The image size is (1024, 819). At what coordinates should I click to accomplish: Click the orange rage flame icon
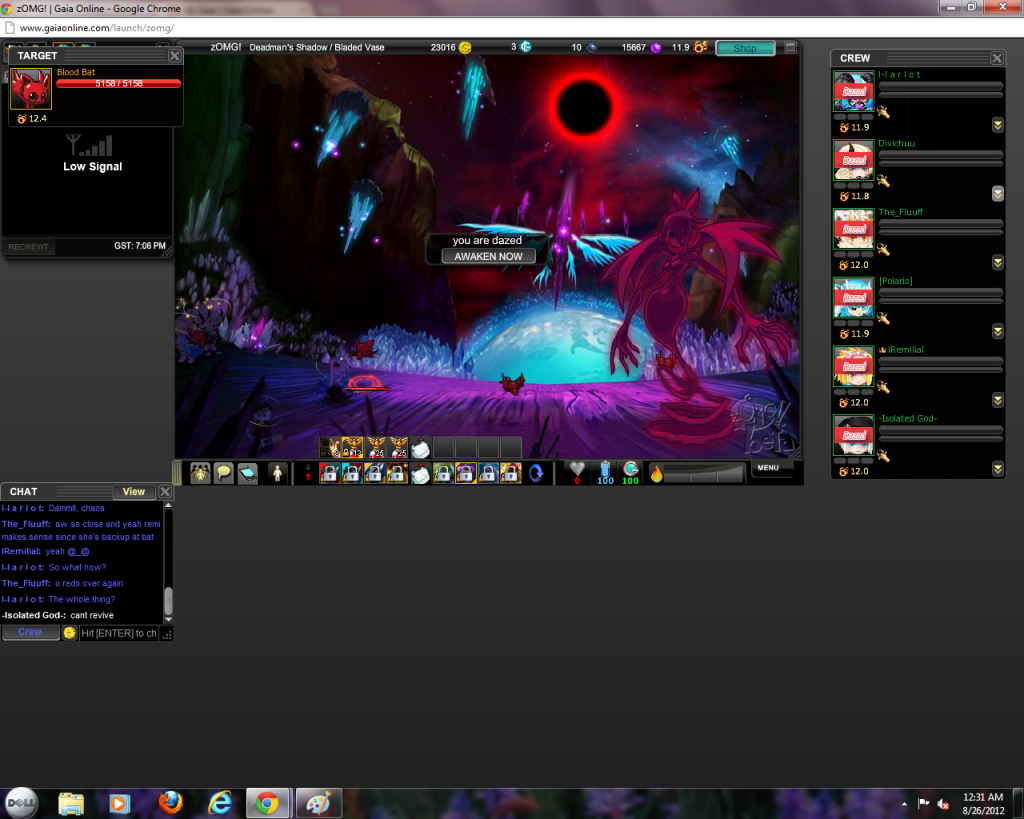pyautogui.click(x=656, y=473)
